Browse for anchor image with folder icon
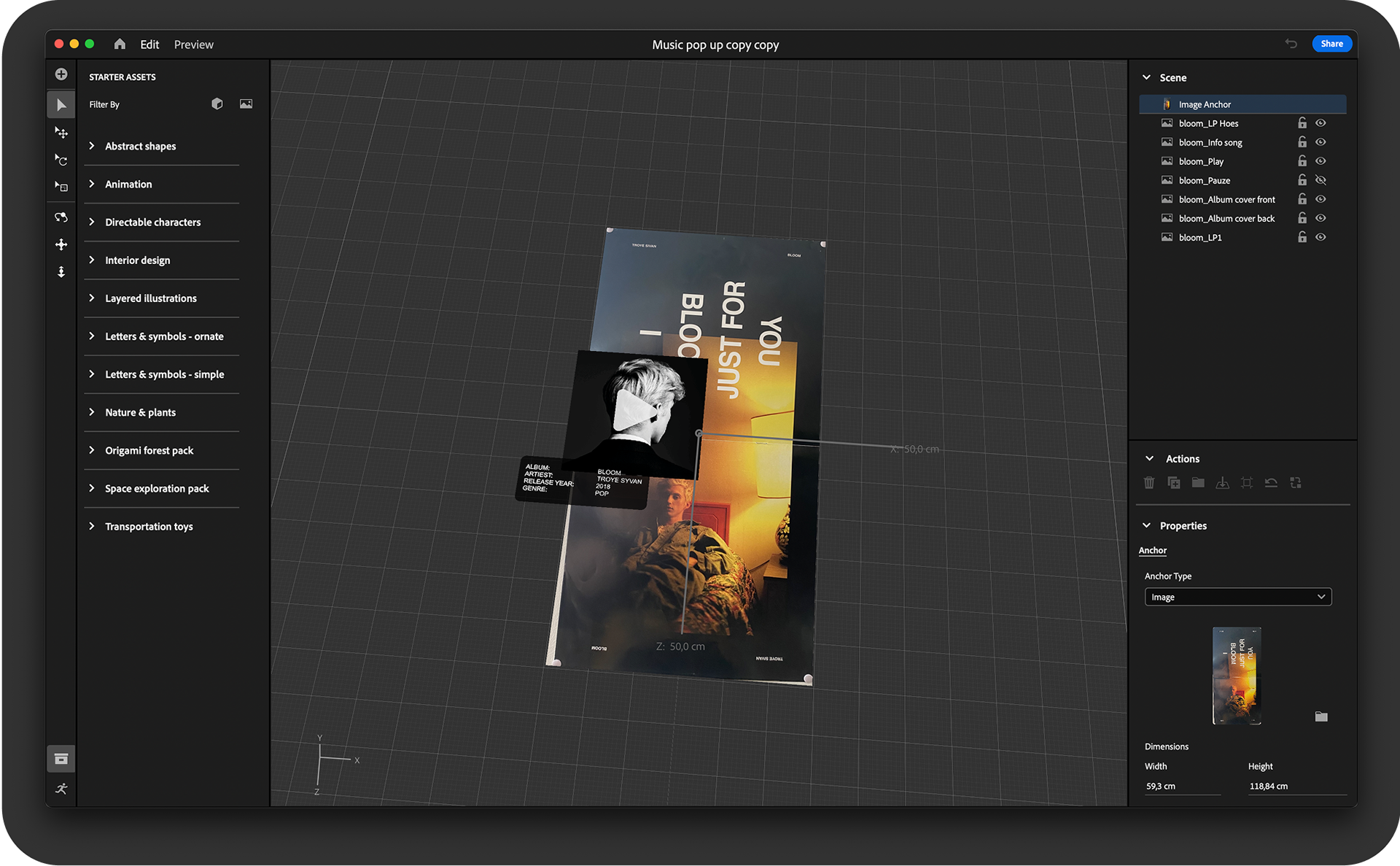 1321,716
